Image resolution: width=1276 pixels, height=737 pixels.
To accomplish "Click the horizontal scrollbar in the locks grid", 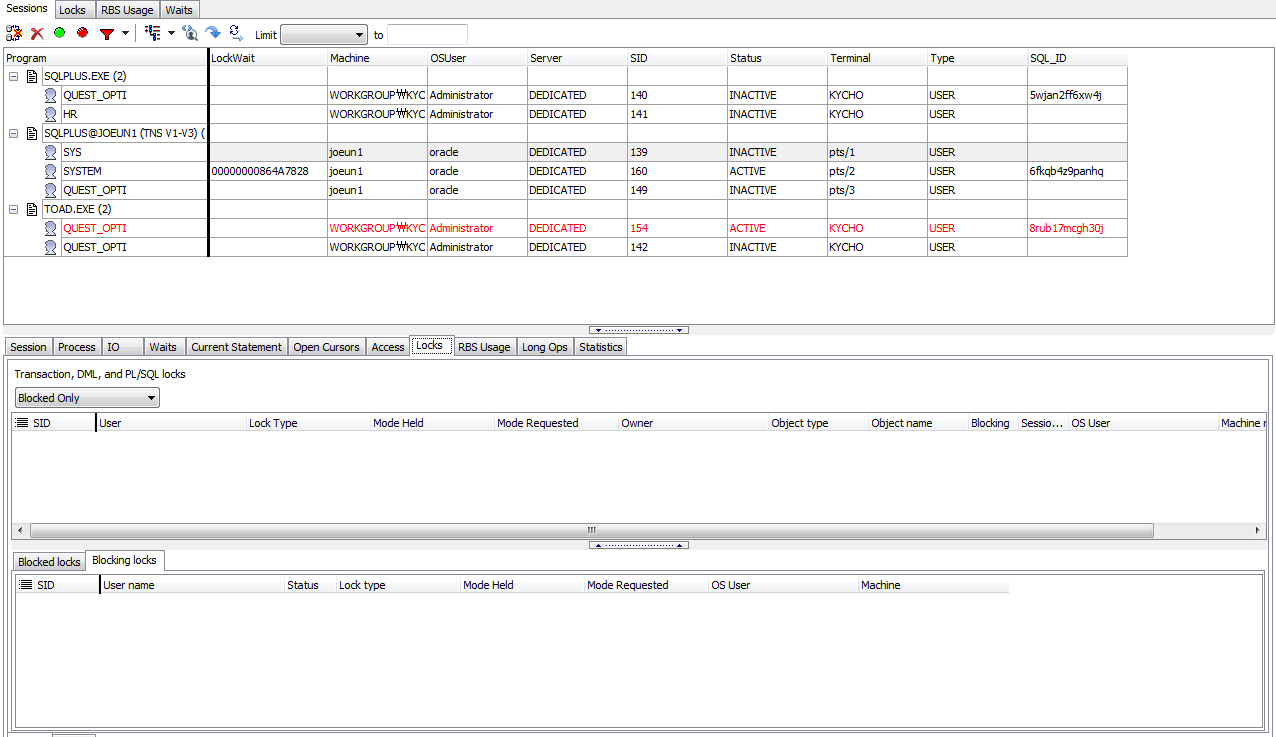I will click(590, 530).
